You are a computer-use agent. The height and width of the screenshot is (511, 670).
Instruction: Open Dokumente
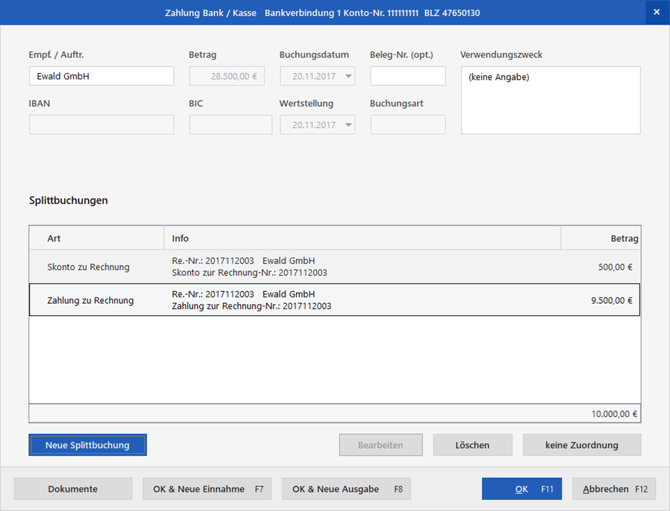[x=73, y=489]
